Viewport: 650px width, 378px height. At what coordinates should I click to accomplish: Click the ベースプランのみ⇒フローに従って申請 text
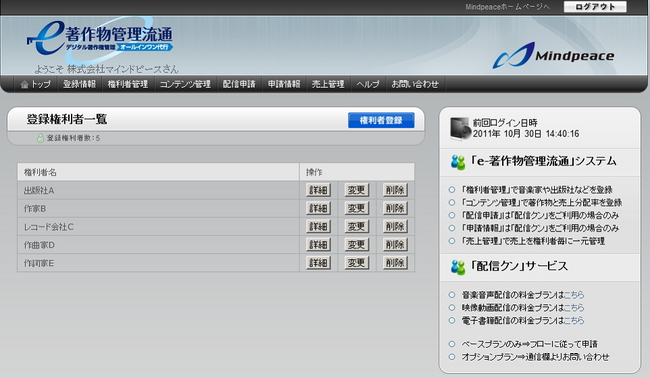(x=529, y=344)
